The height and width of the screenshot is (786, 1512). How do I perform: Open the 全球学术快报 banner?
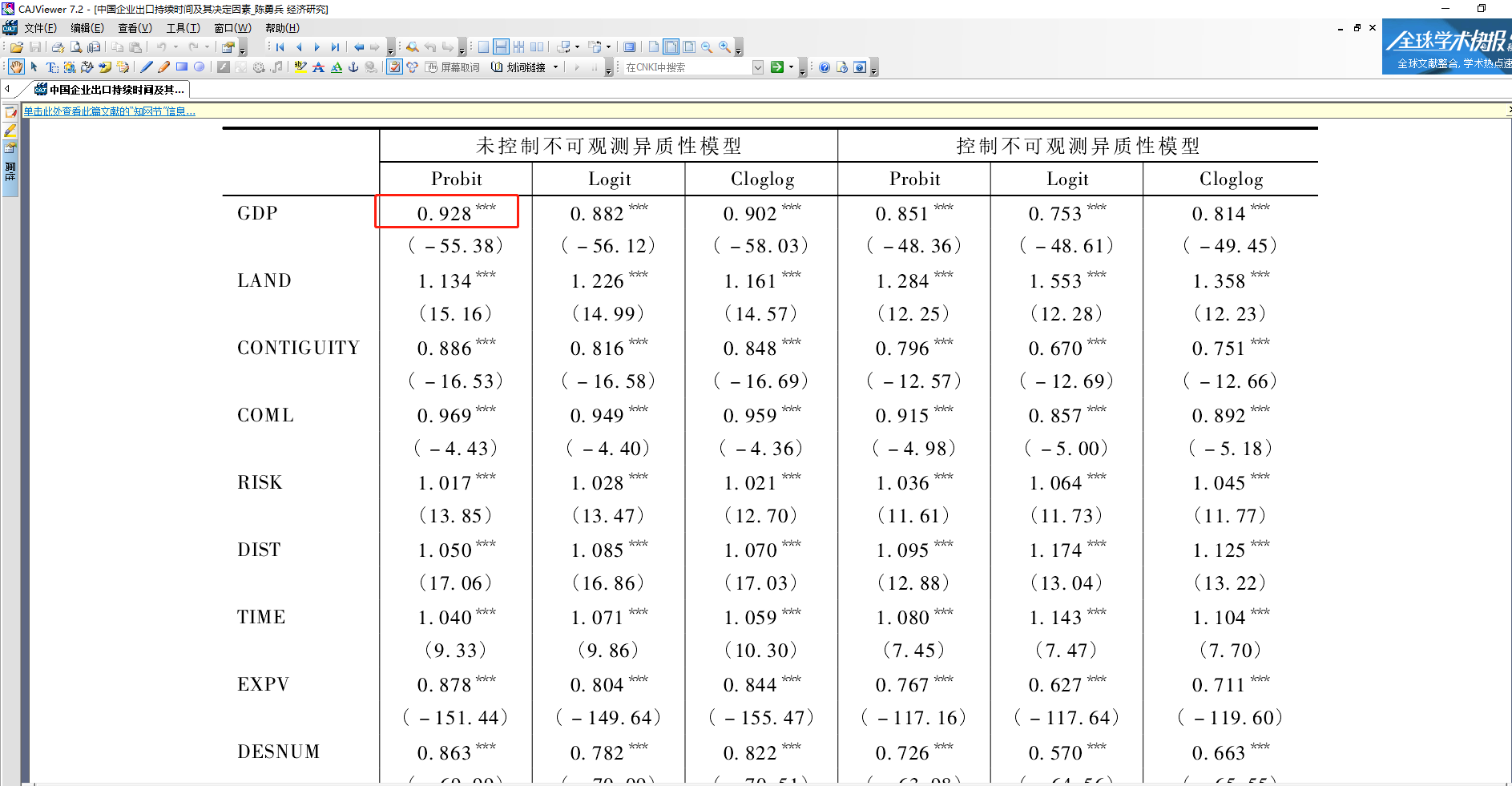tap(1447, 46)
